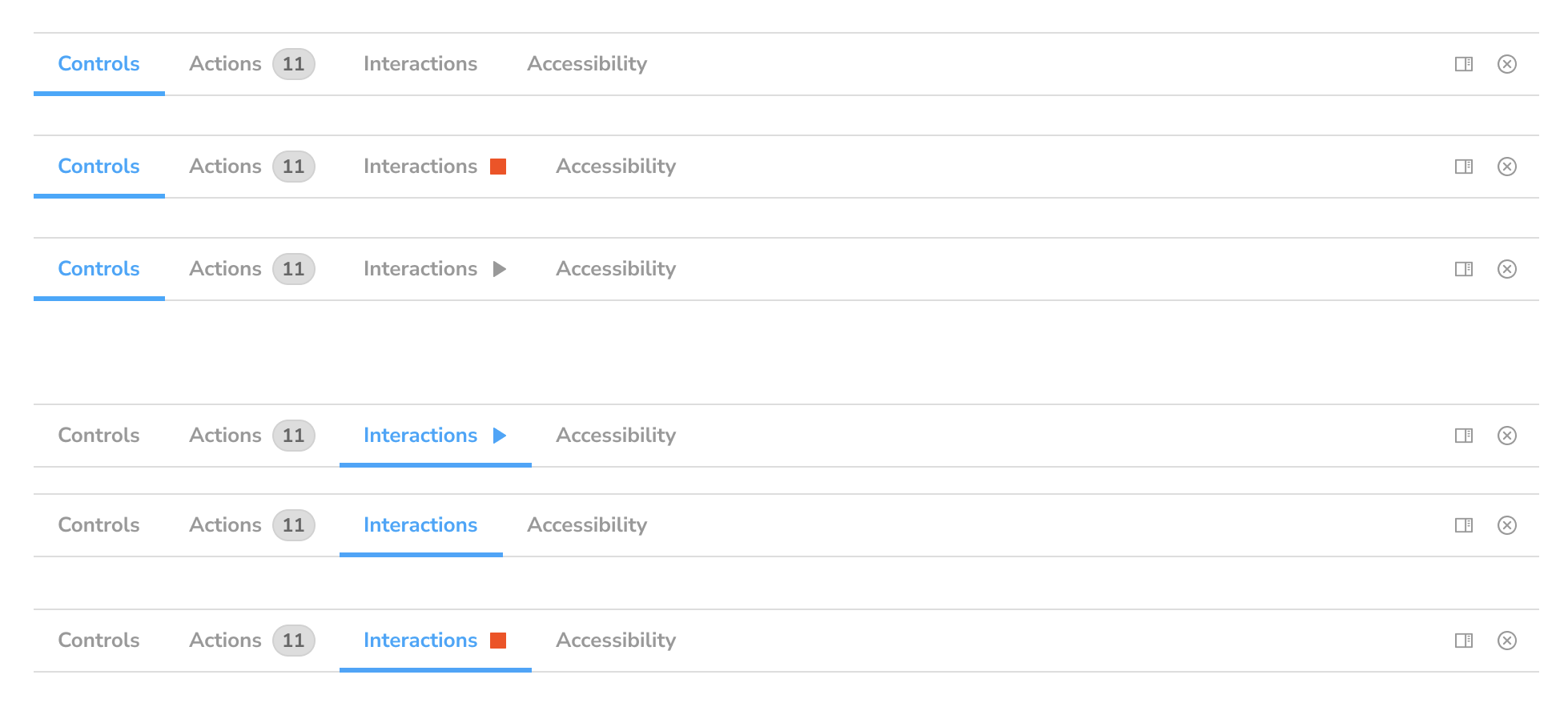Click the close panel icon in the first row

coord(1507,63)
